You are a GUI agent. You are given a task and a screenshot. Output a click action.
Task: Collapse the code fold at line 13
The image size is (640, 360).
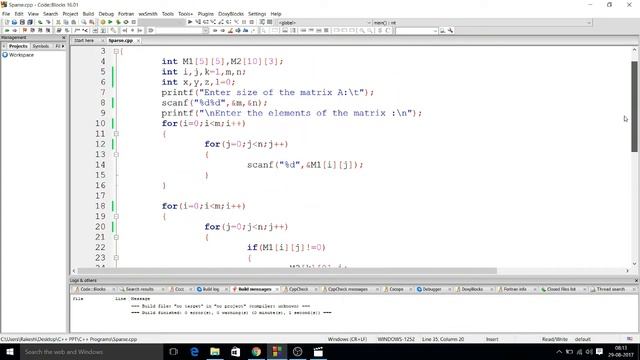click(x=116, y=155)
